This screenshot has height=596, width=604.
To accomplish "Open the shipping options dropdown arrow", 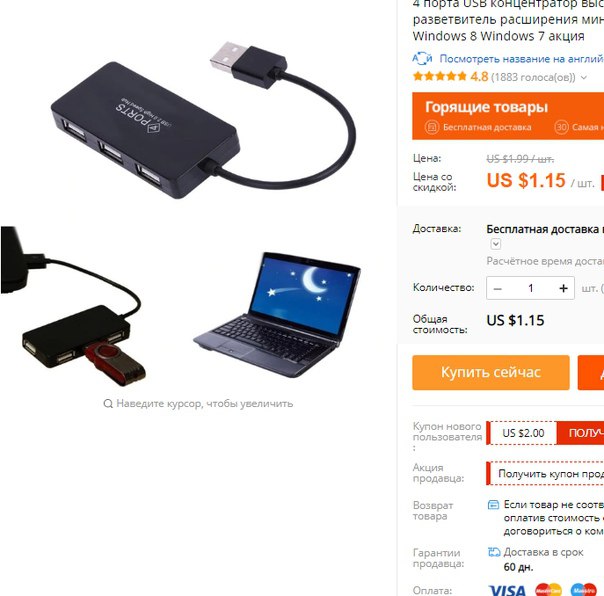I will pyautogui.click(x=496, y=244).
